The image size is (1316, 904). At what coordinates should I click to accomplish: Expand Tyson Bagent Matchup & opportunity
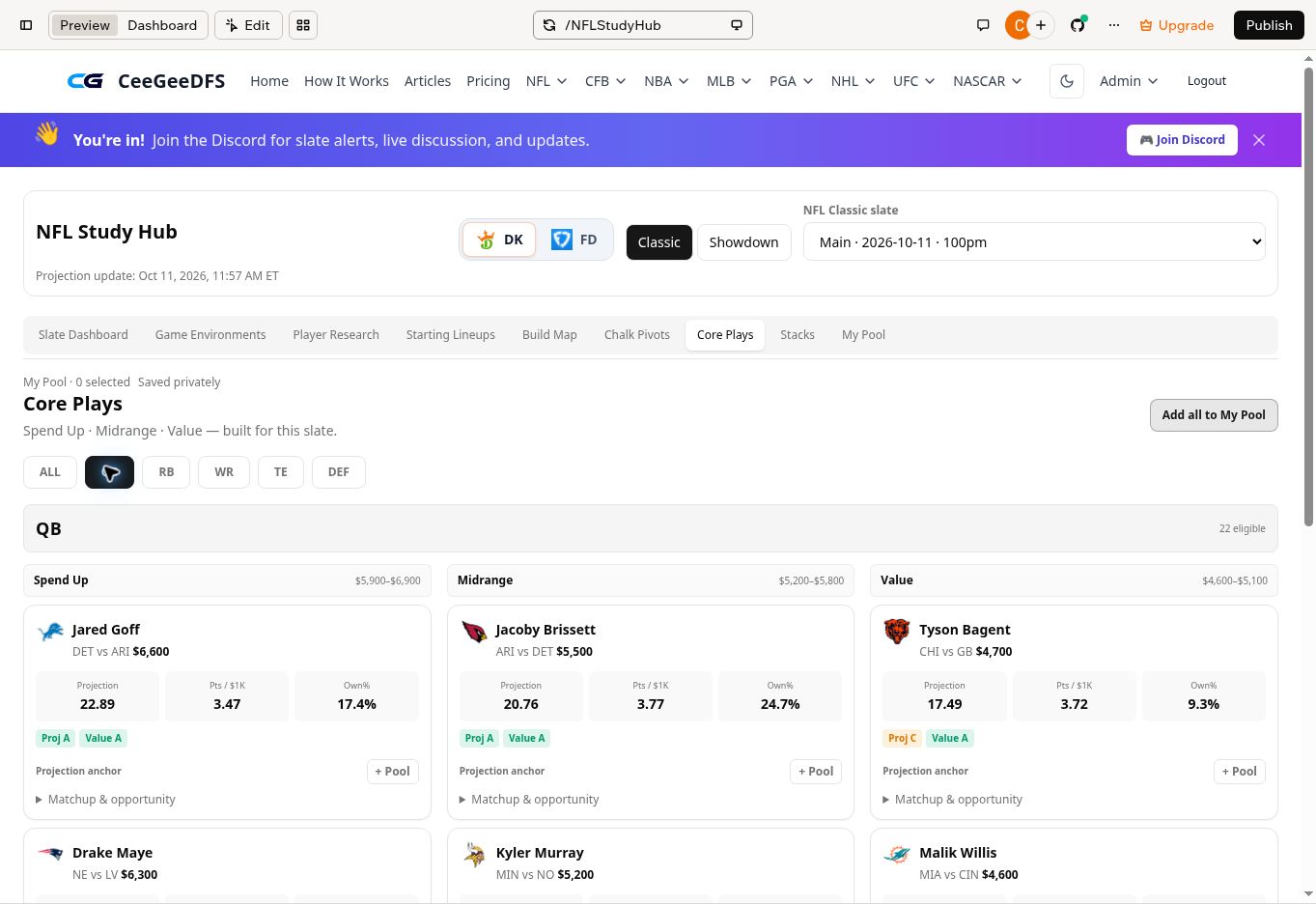[x=953, y=800]
